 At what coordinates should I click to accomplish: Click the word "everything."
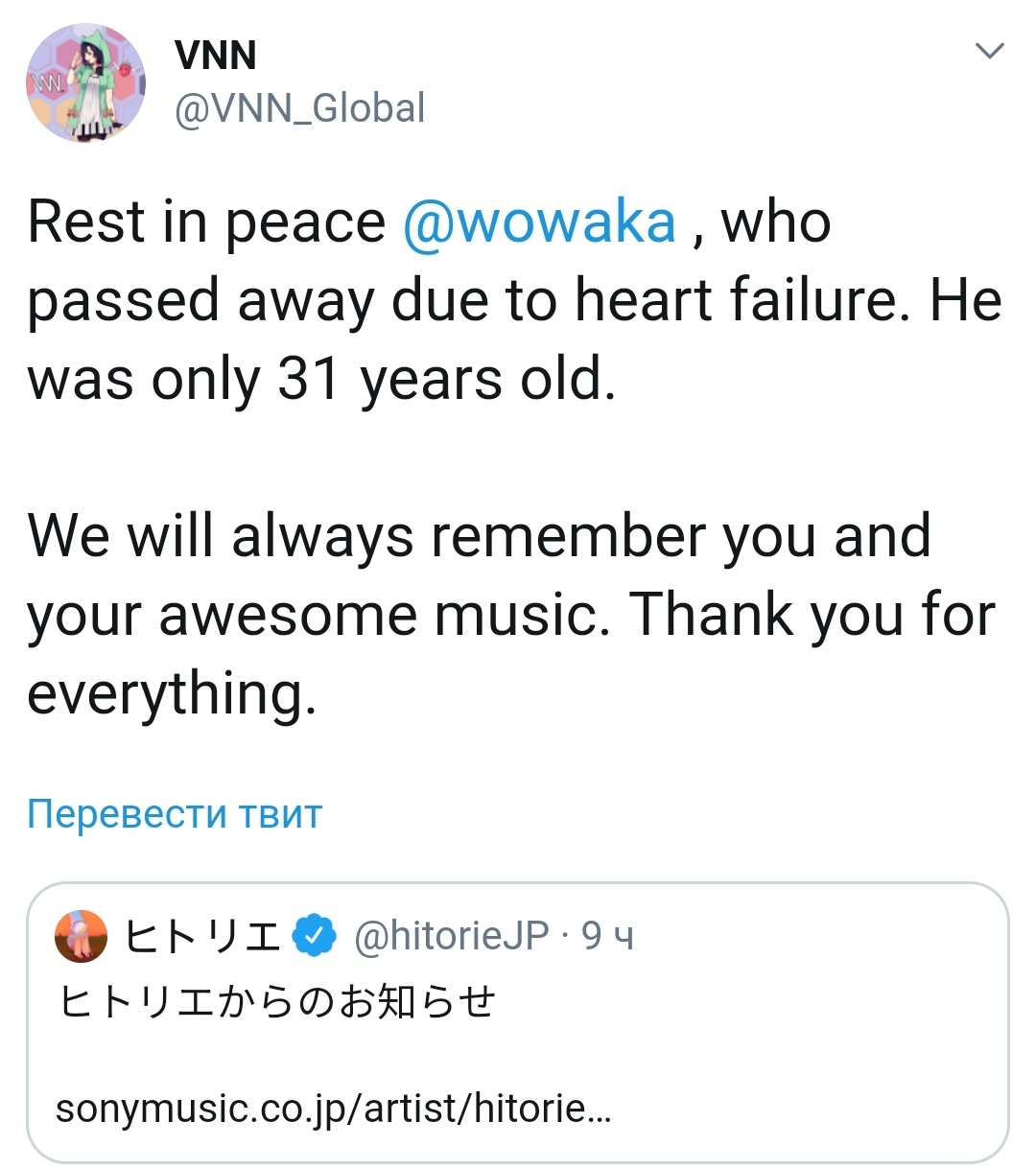[172, 693]
